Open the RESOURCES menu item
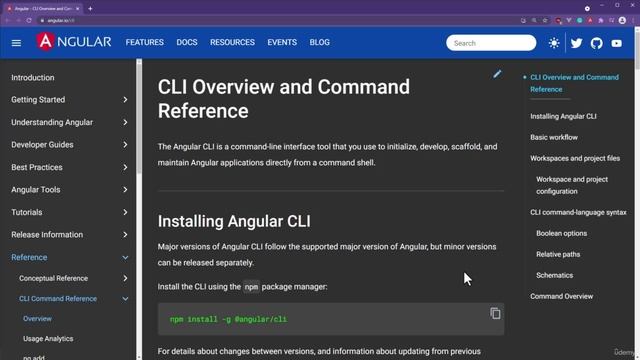640x360 pixels. [232, 42]
